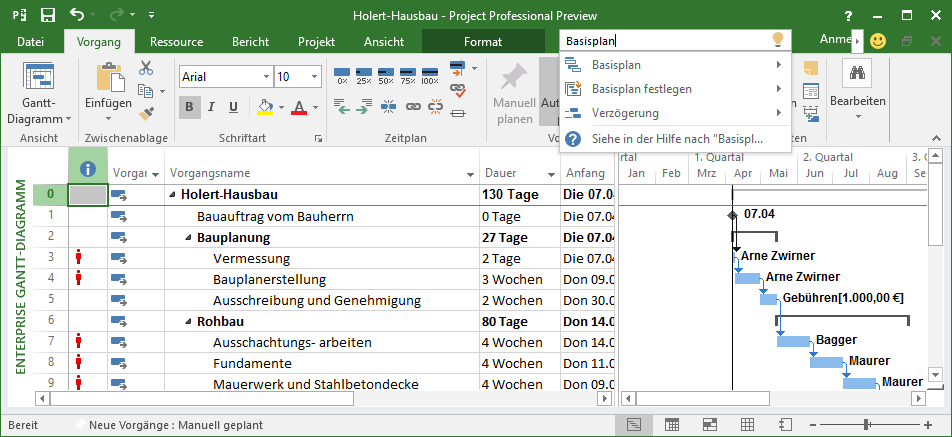Viewport: 952px width, 437px height.
Task: Mark task as 50% complete
Action: click(x=386, y=76)
